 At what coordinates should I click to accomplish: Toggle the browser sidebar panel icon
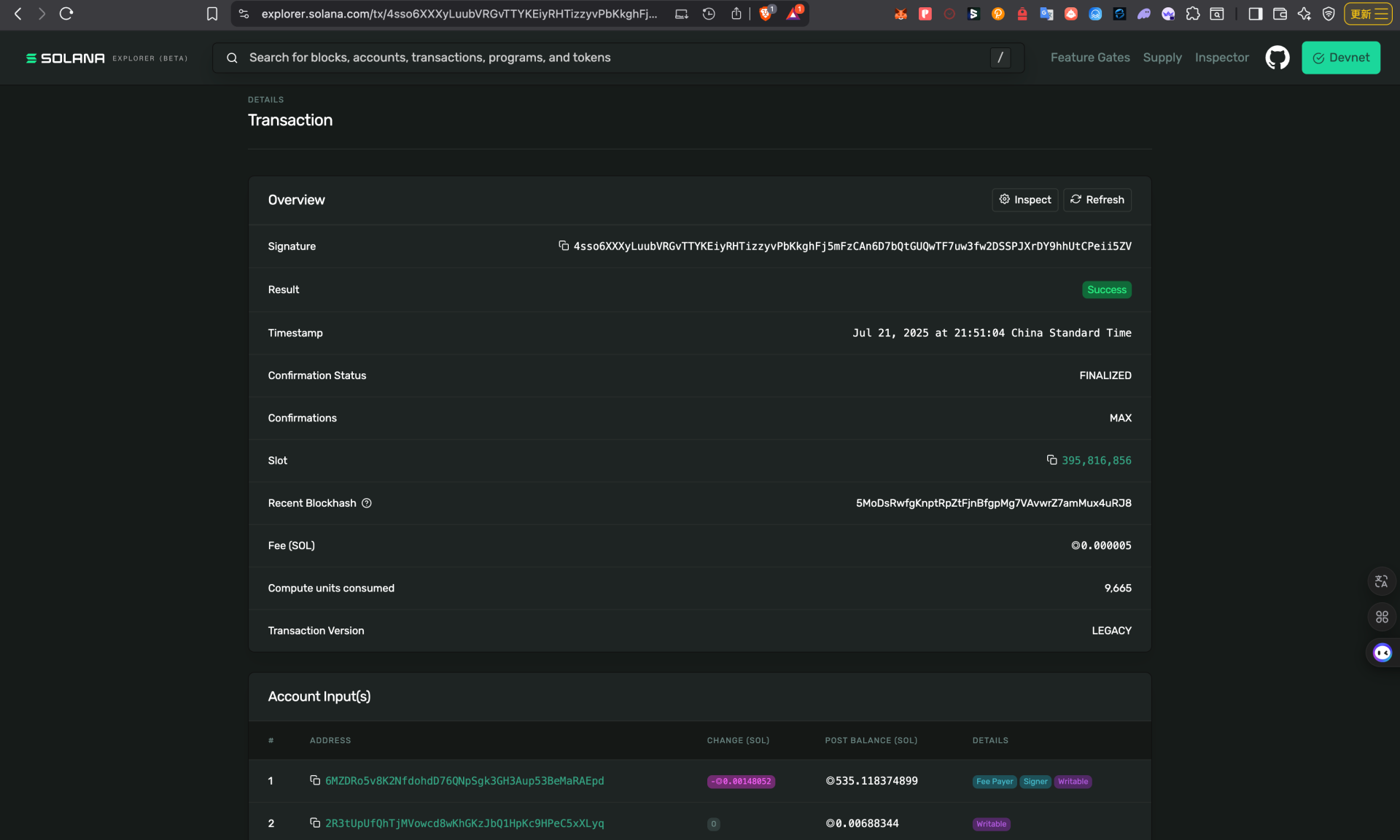coord(1256,14)
